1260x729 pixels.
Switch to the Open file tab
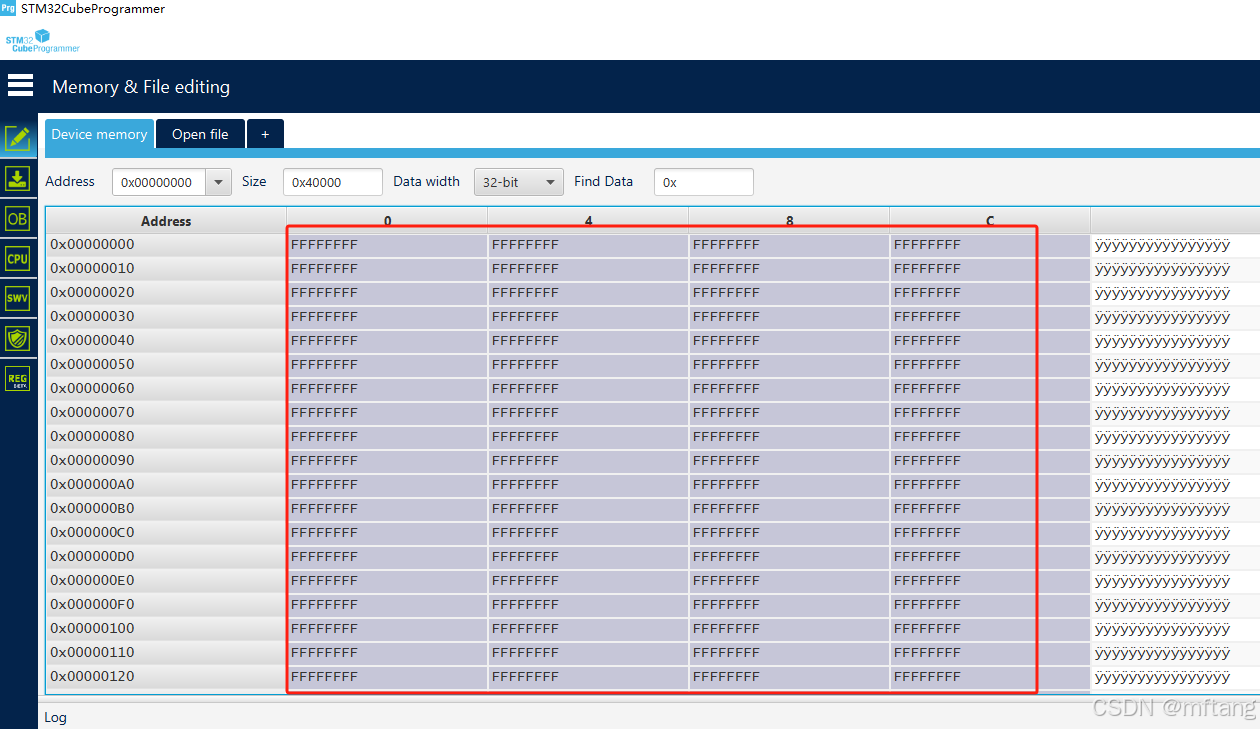[200, 133]
